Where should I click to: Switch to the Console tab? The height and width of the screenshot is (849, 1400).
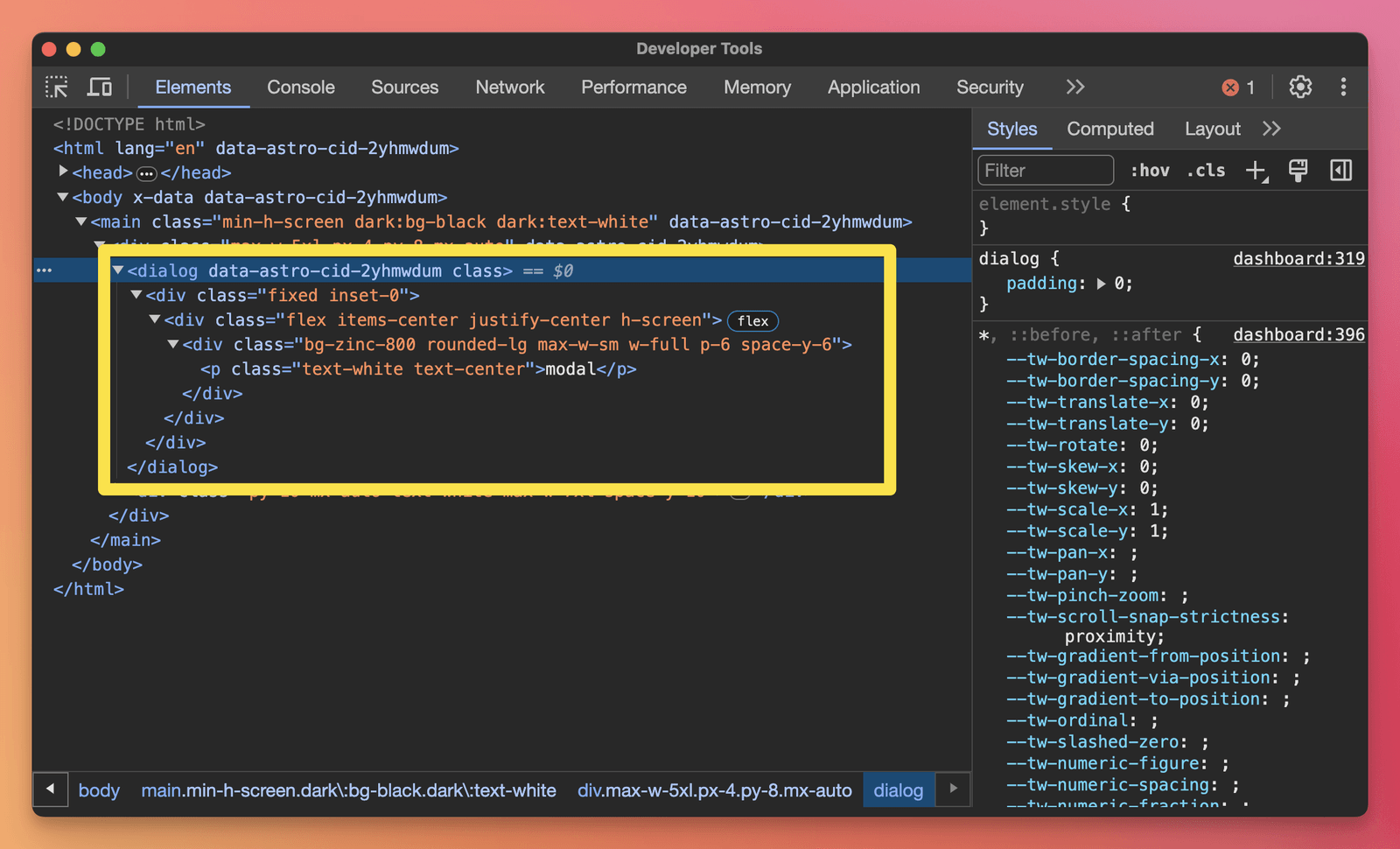point(301,88)
